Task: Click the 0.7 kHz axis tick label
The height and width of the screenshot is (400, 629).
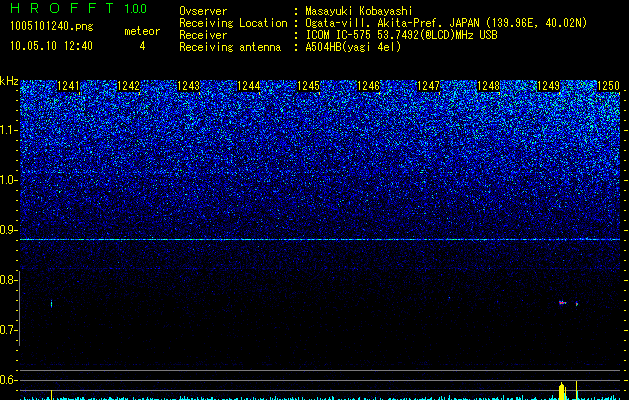Action: [7, 330]
